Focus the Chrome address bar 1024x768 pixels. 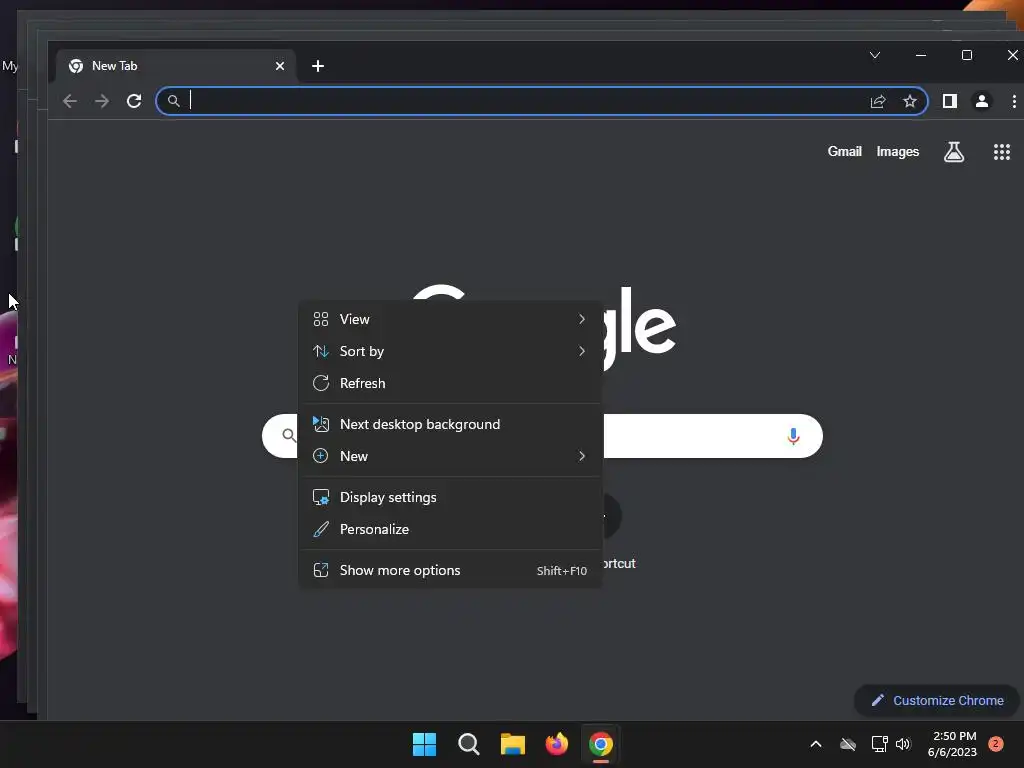[541, 101]
